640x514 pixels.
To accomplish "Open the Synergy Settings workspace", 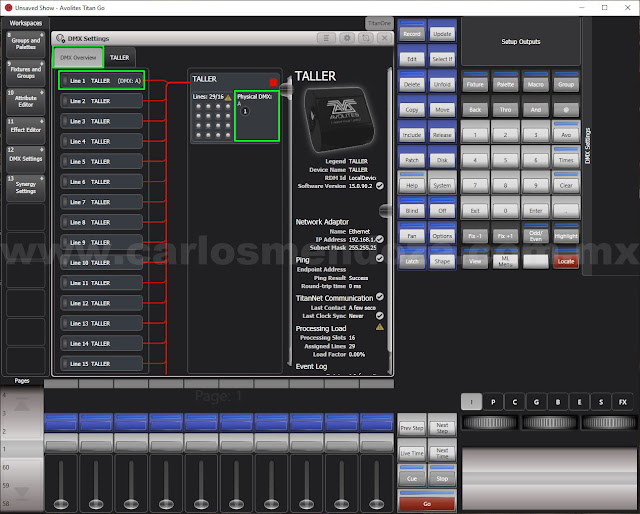I will tap(26, 187).
